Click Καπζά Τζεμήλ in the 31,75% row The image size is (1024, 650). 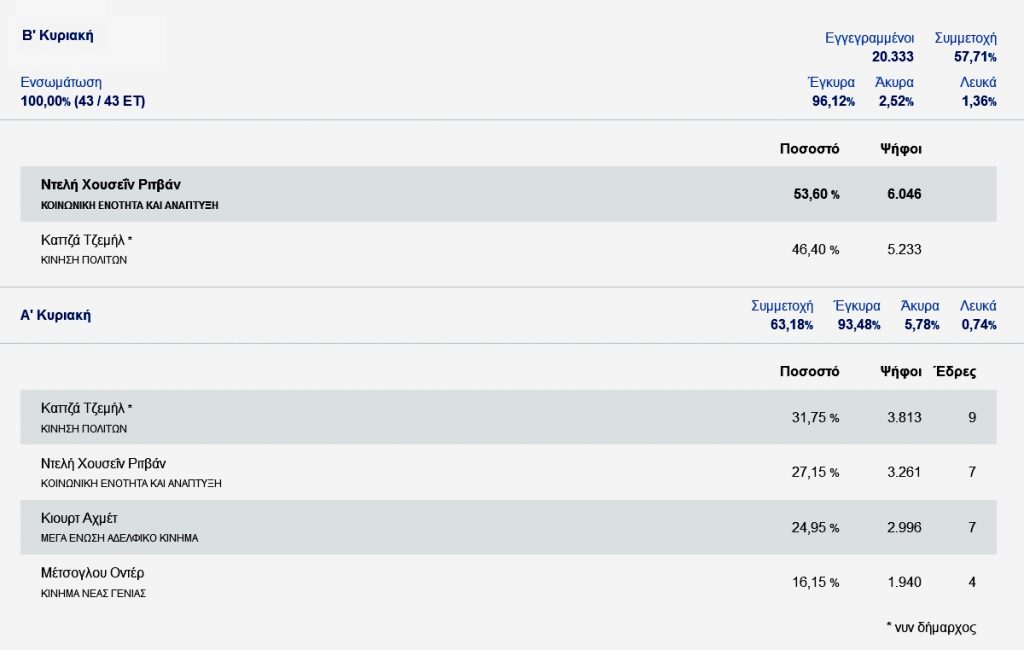[x=86, y=408]
